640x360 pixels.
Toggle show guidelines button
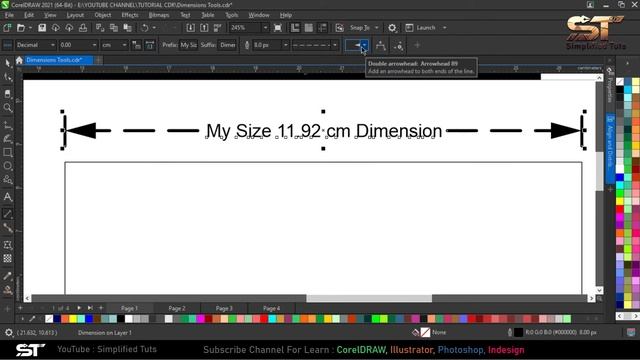pos(322,28)
